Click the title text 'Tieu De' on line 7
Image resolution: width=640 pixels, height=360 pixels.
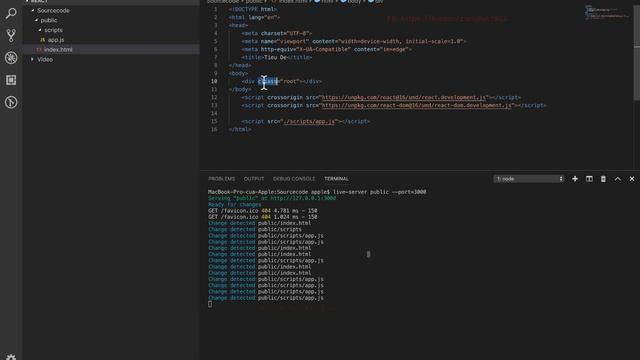pos(276,58)
